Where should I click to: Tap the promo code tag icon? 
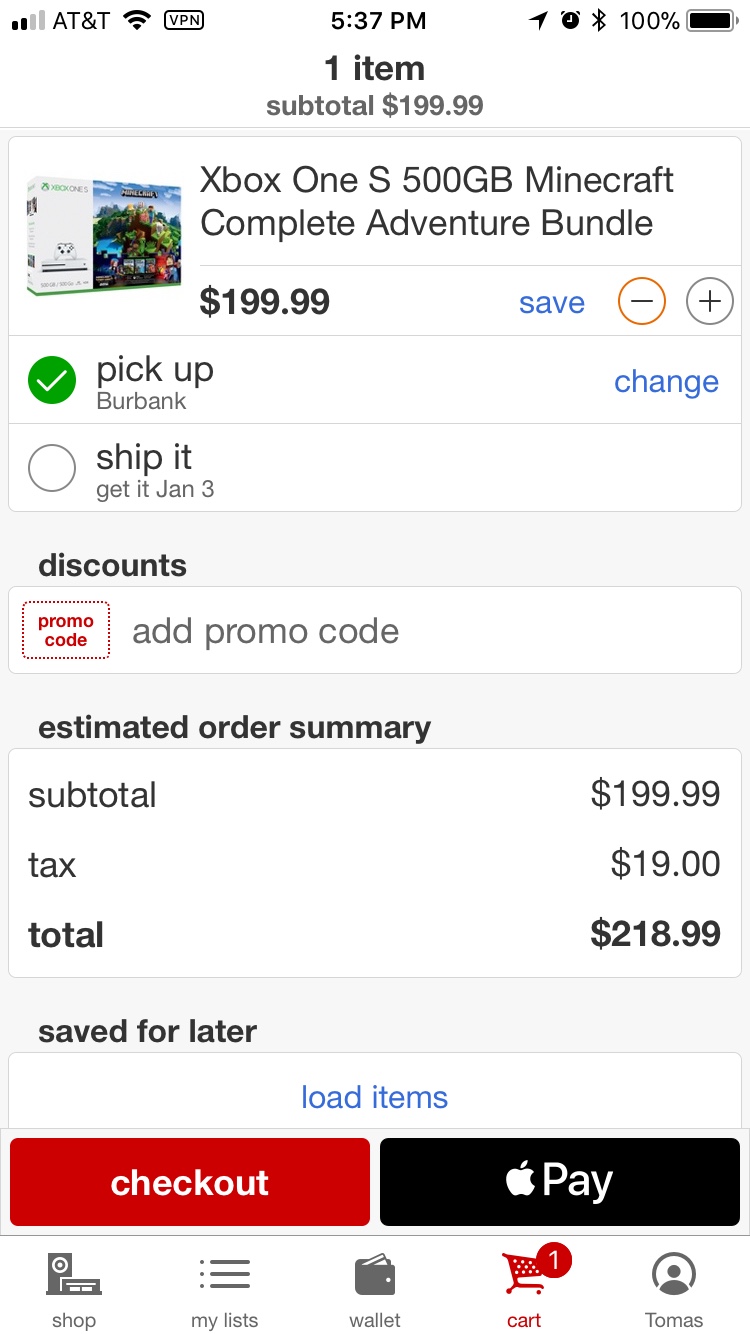point(66,630)
